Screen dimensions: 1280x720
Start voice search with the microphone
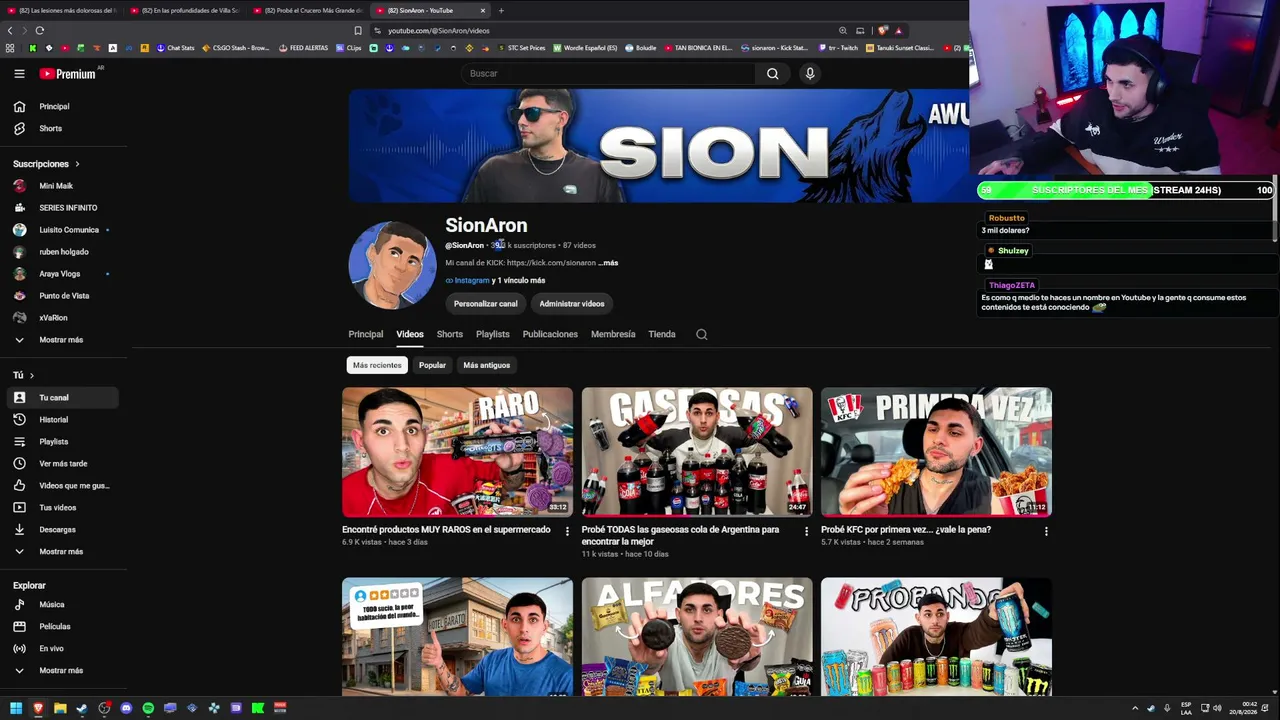(810, 73)
